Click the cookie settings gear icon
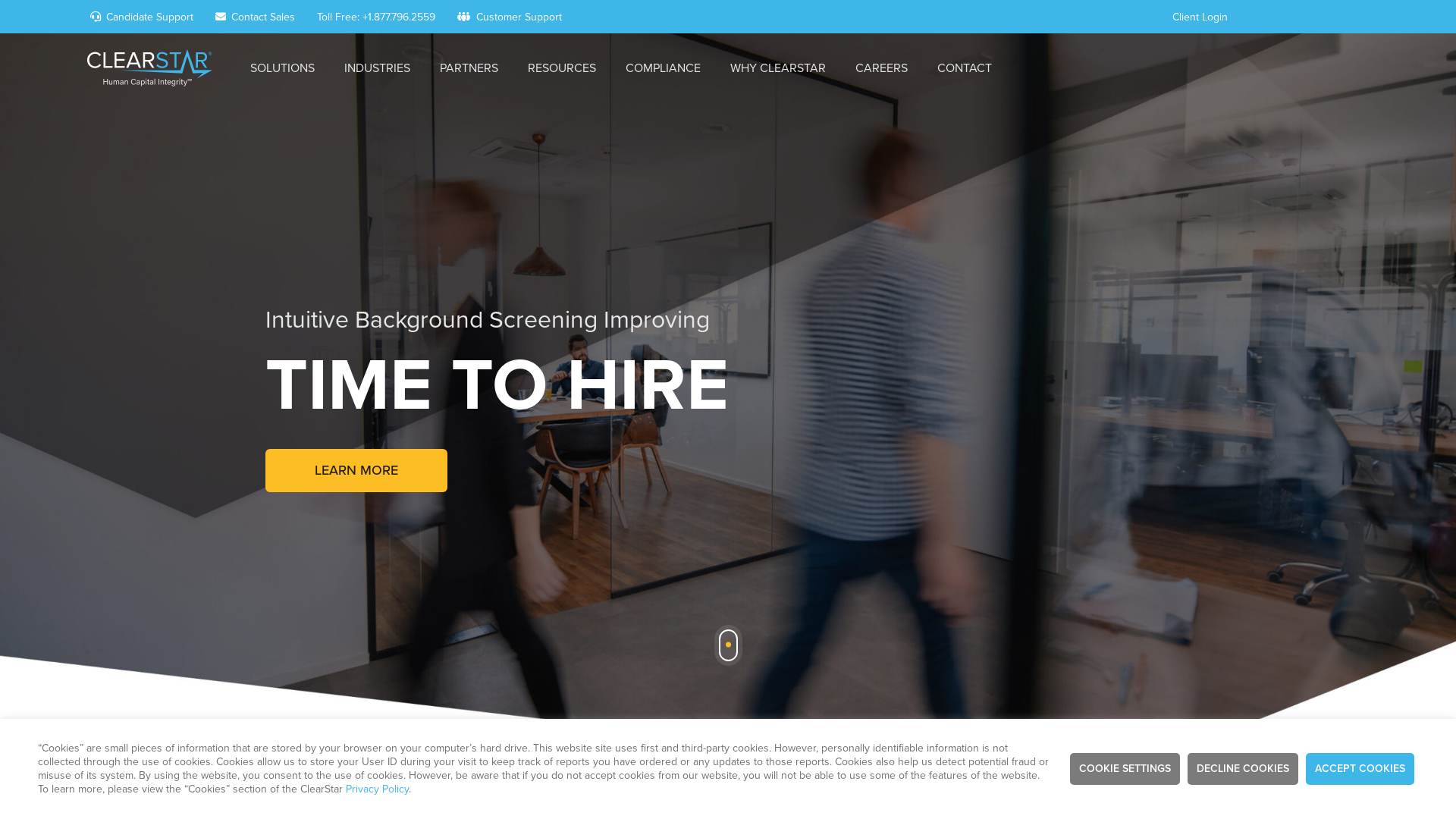1456x819 pixels. (1125, 768)
